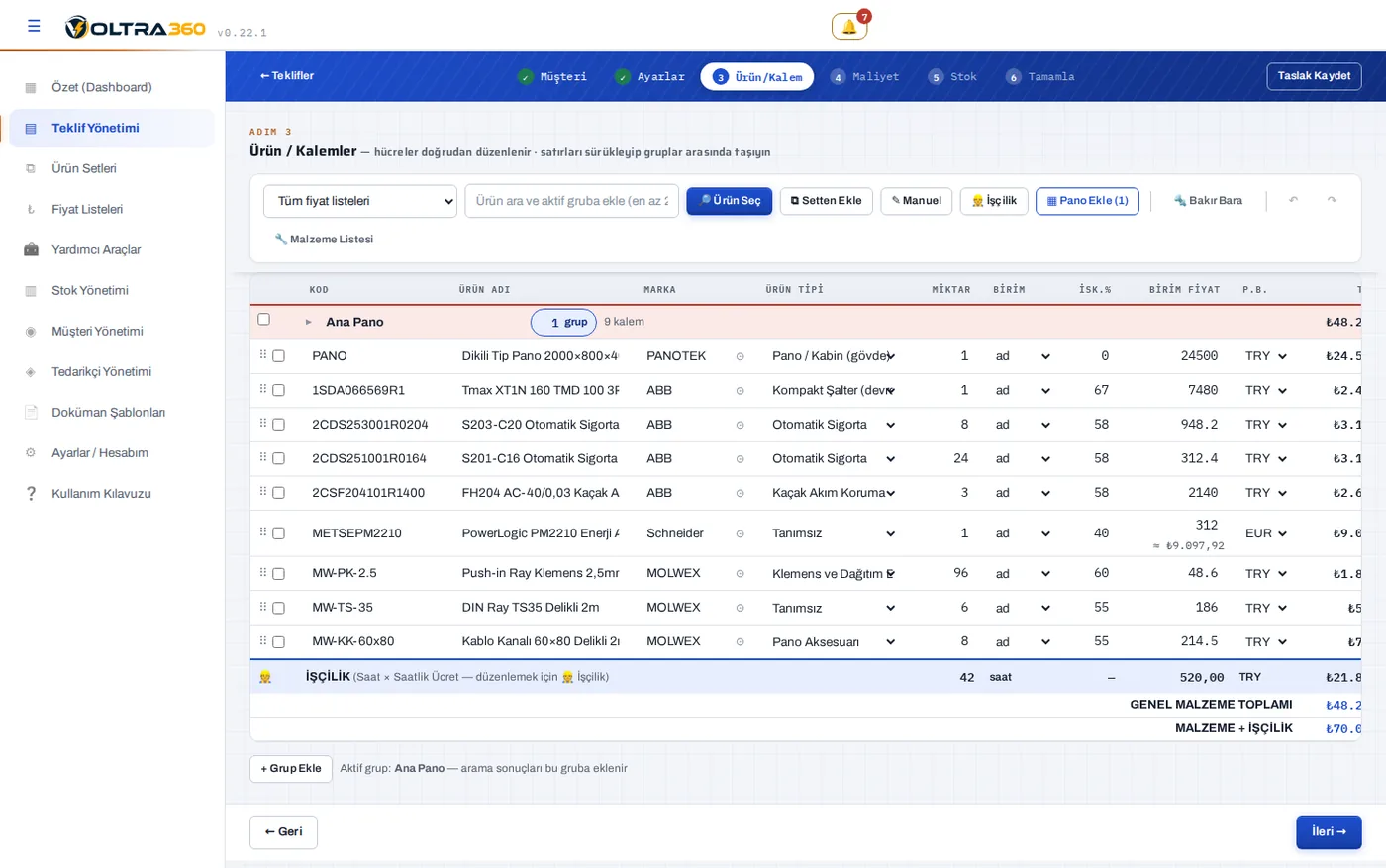Click the drag handle of the MW-KK-60x80 row
Image resolution: width=1386 pixels, height=868 pixels.
coord(263,640)
